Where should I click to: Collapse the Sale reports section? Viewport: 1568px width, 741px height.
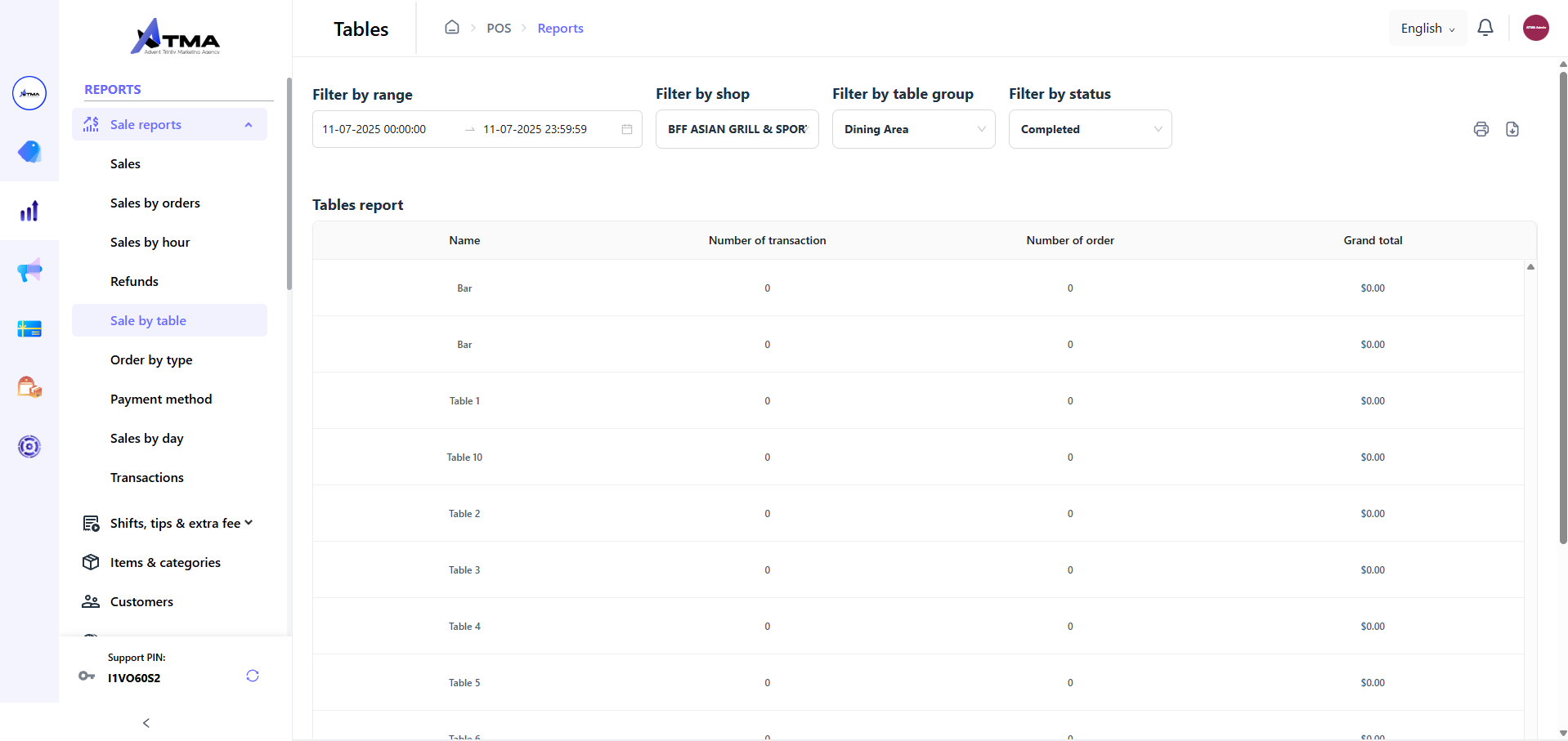[248, 124]
